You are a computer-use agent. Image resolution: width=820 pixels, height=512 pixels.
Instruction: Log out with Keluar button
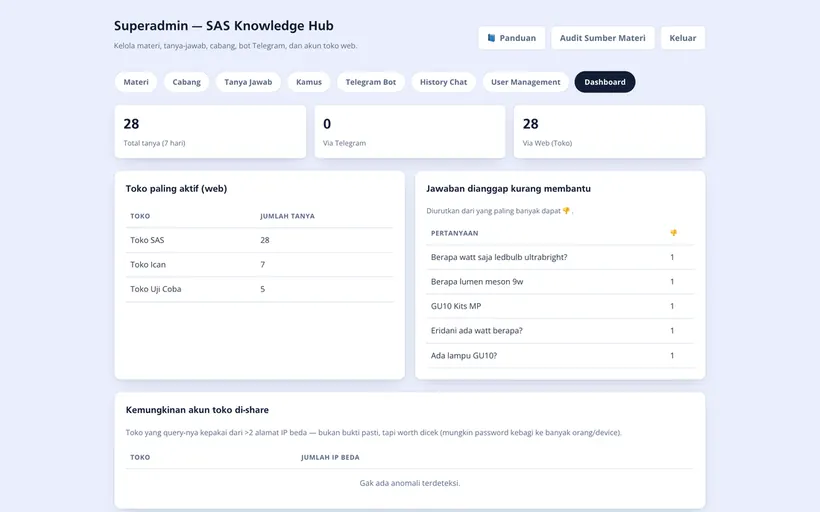click(x=682, y=38)
